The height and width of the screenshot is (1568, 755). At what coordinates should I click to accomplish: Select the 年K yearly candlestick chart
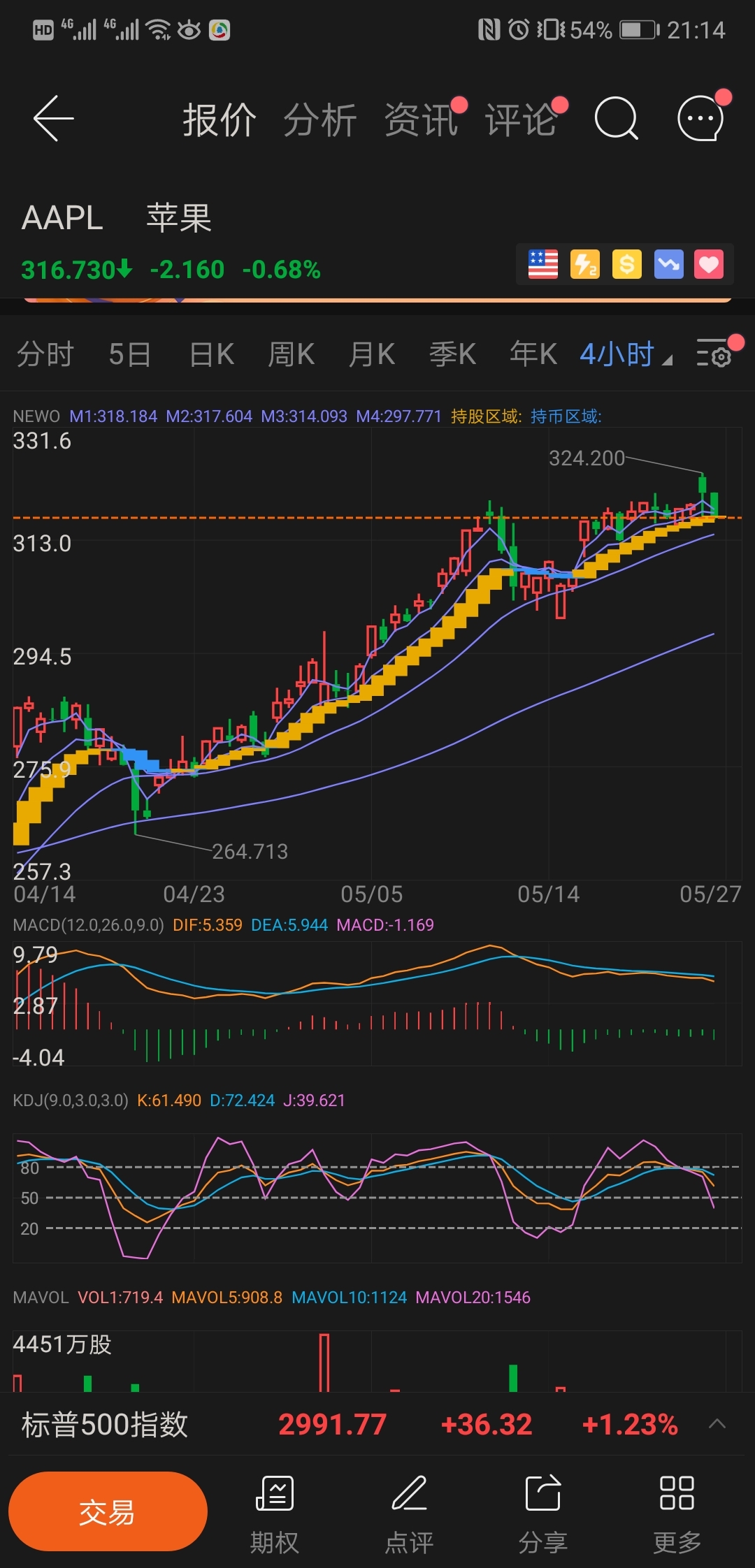[533, 354]
